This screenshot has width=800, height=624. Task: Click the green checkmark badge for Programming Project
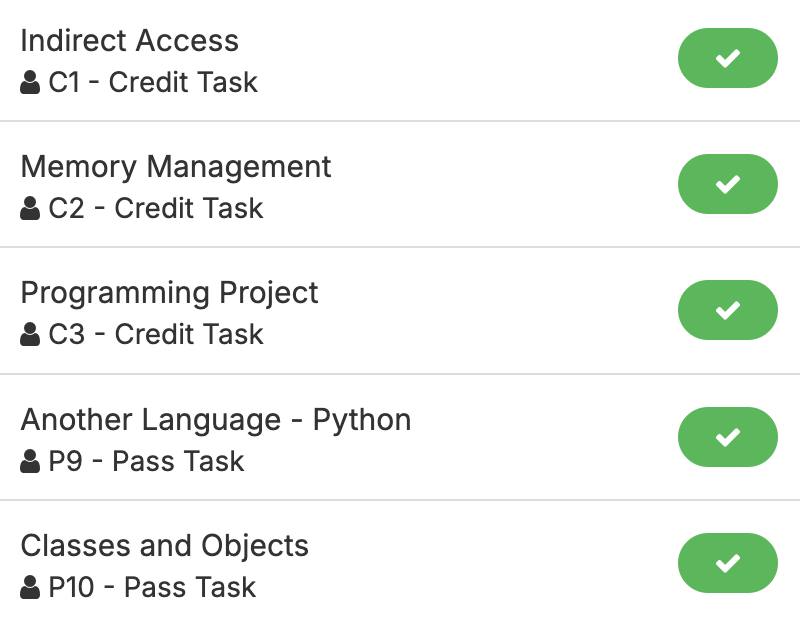(727, 310)
